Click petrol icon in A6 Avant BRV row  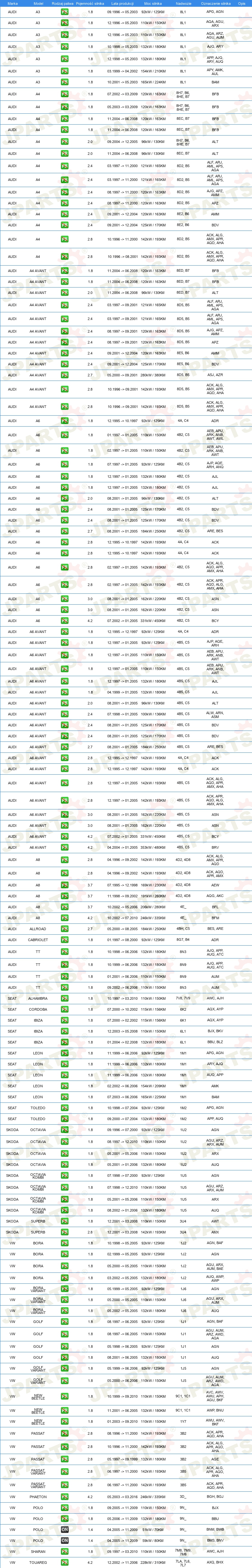coord(64,847)
